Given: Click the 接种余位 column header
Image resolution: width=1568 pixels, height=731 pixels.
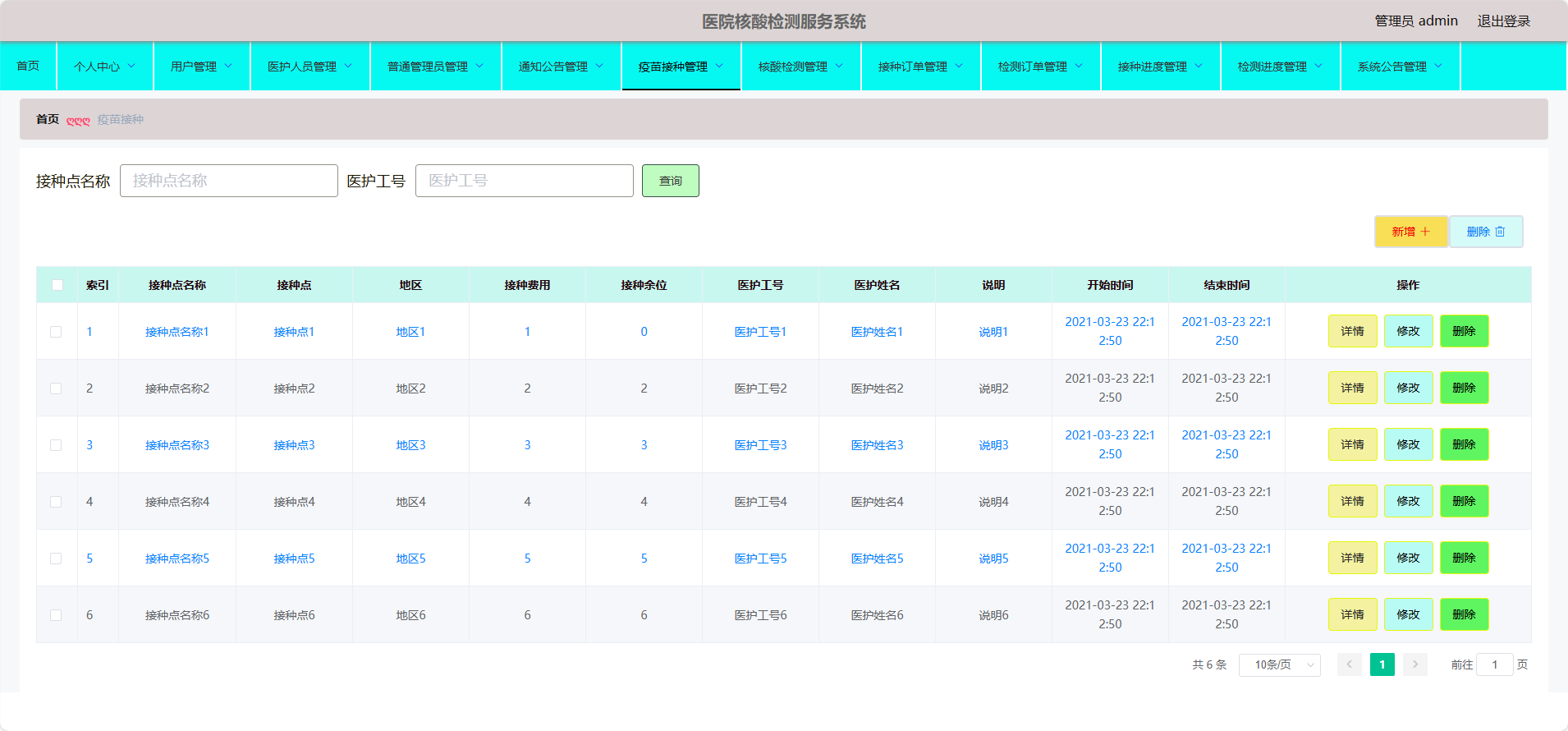Looking at the screenshot, I should pyautogui.click(x=644, y=285).
